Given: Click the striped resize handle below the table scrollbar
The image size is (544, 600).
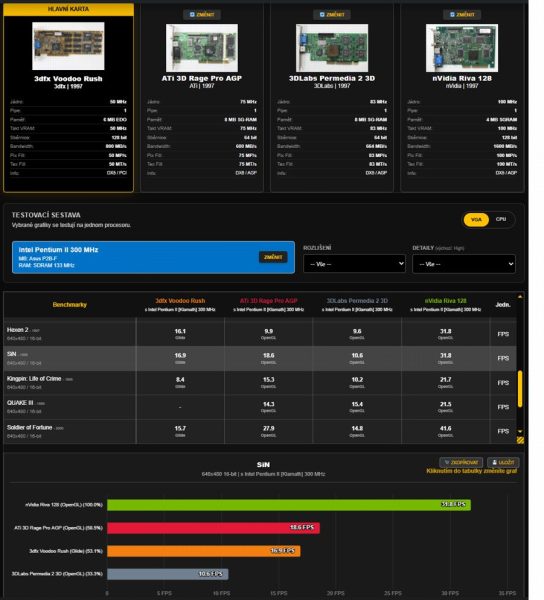Looking at the screenshot, I should click(x=520, y=440).
